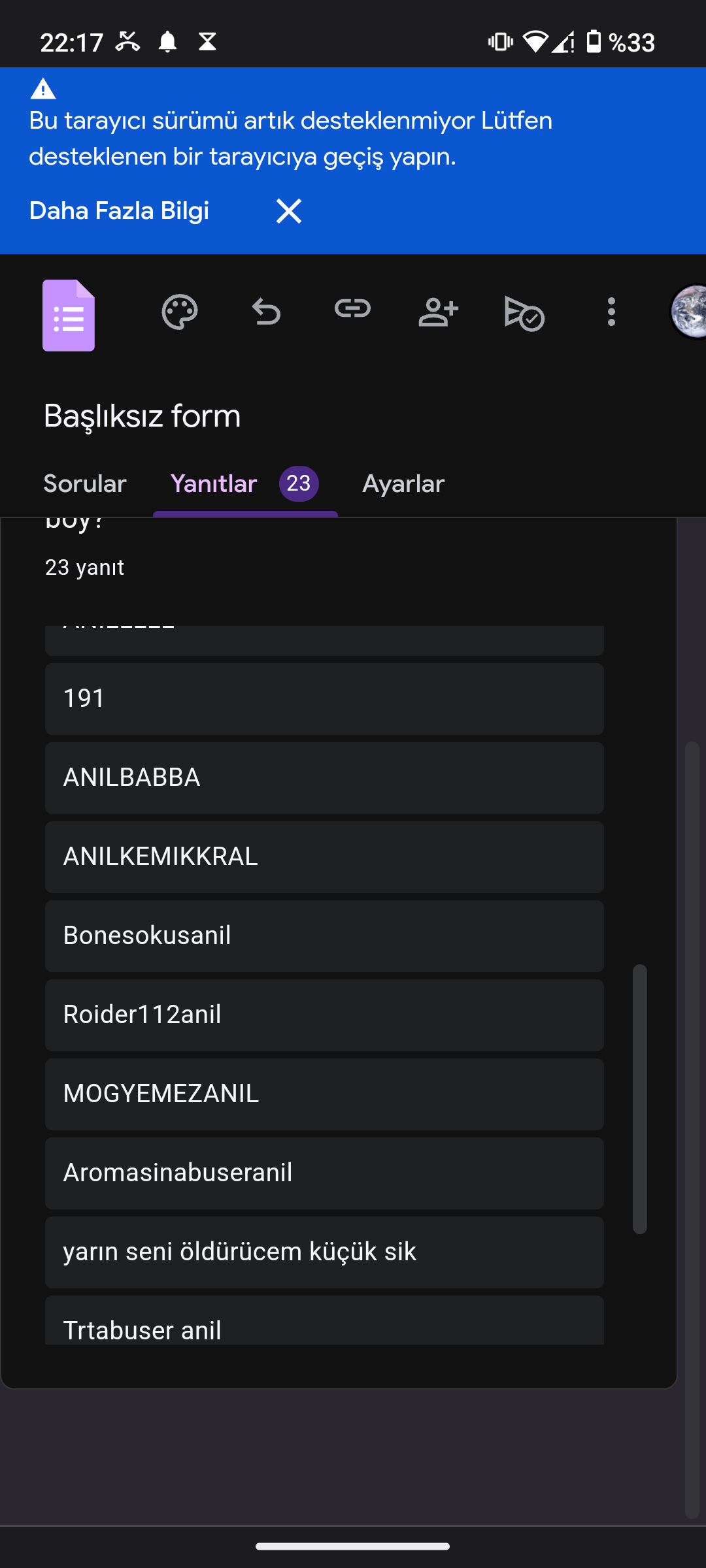Add collaborators with the person-plus icon
The image size is (706, 1568).
click(438, 312)
